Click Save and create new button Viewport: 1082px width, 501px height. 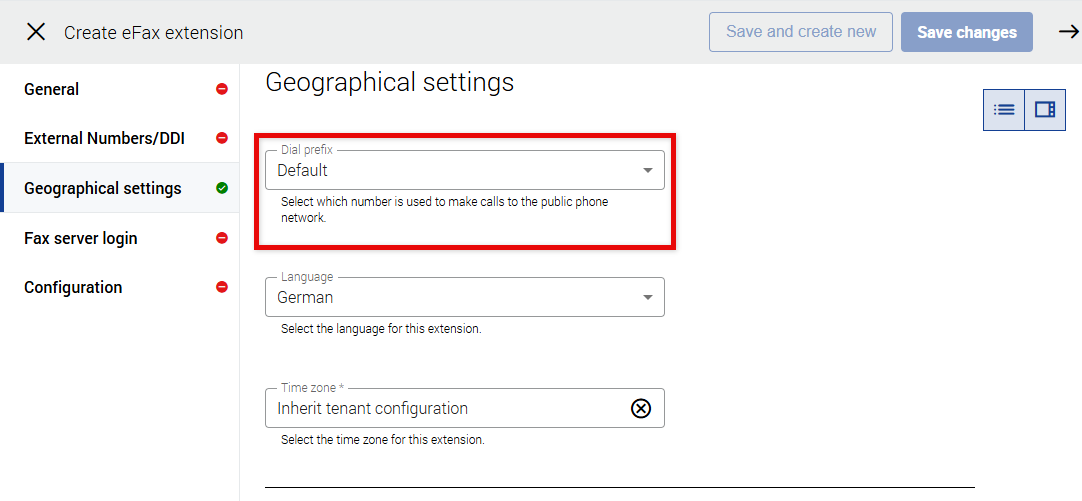pos(801,32)
